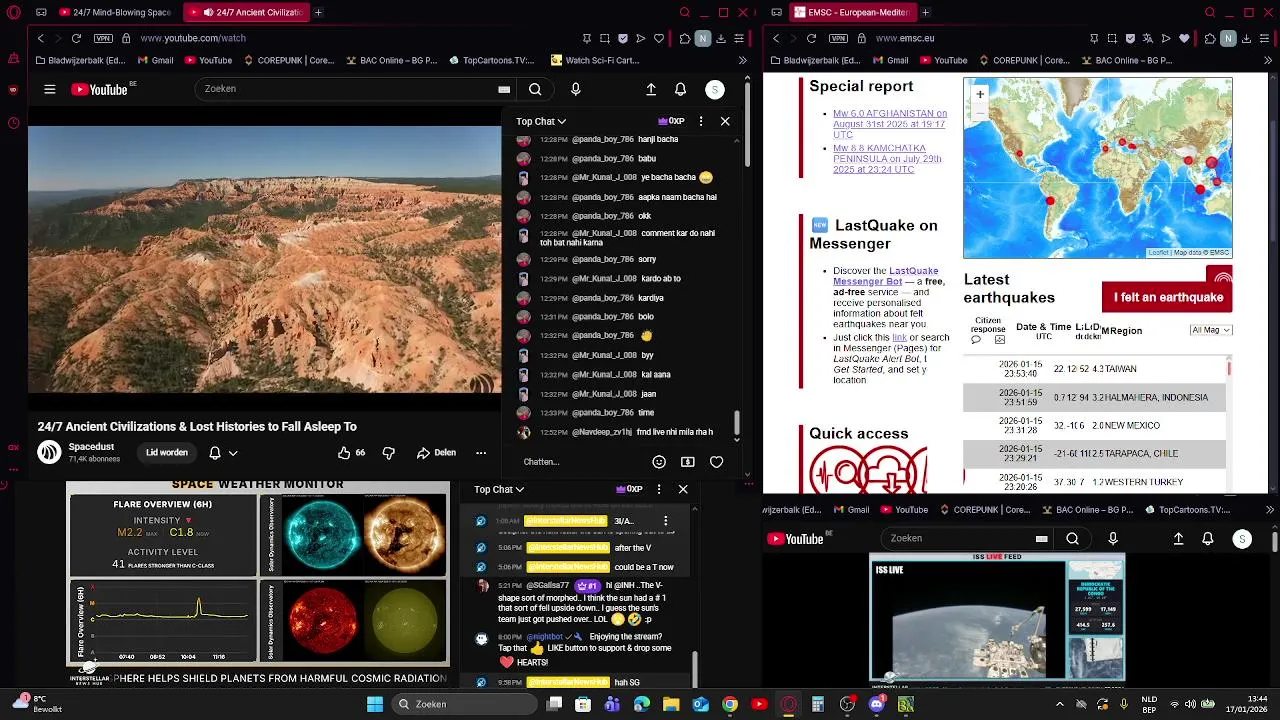Select the HALMAHERA, INDONESIA earthquake row

coord(1095,397)
